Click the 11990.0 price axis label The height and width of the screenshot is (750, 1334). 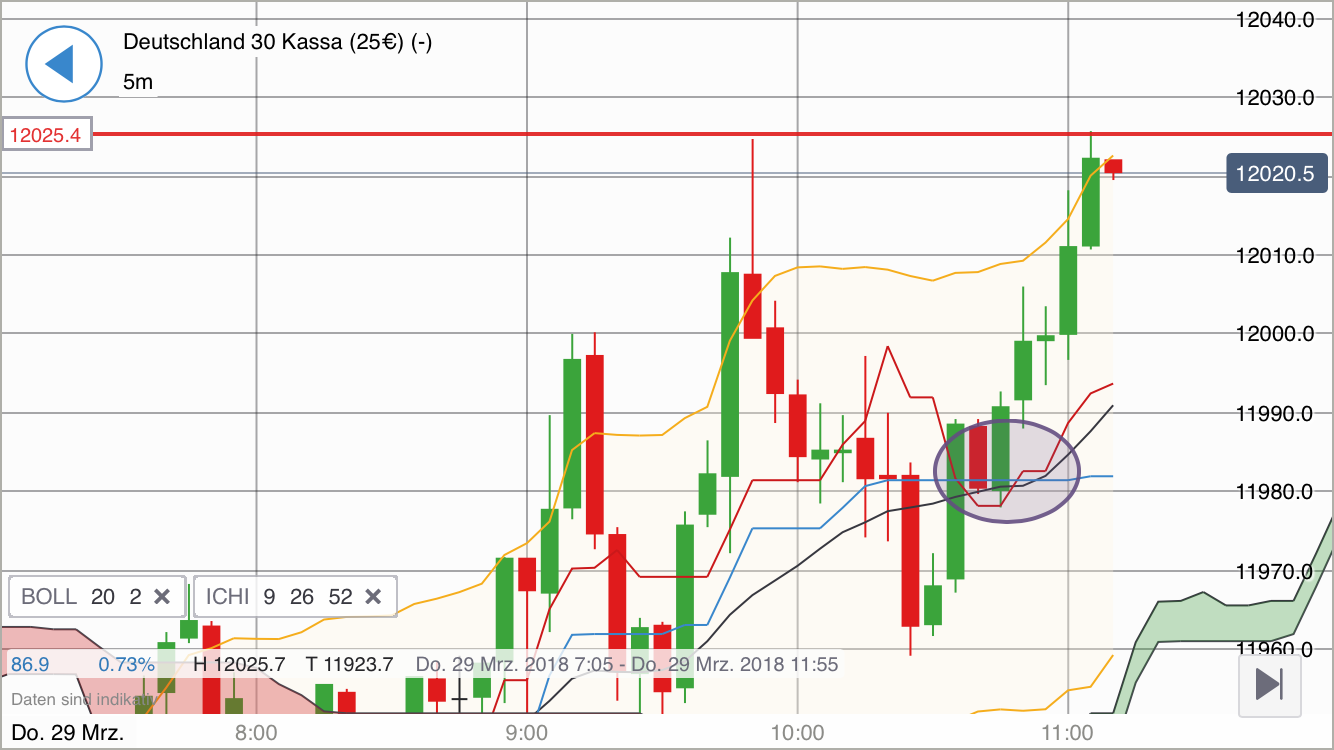[1275, 413]
